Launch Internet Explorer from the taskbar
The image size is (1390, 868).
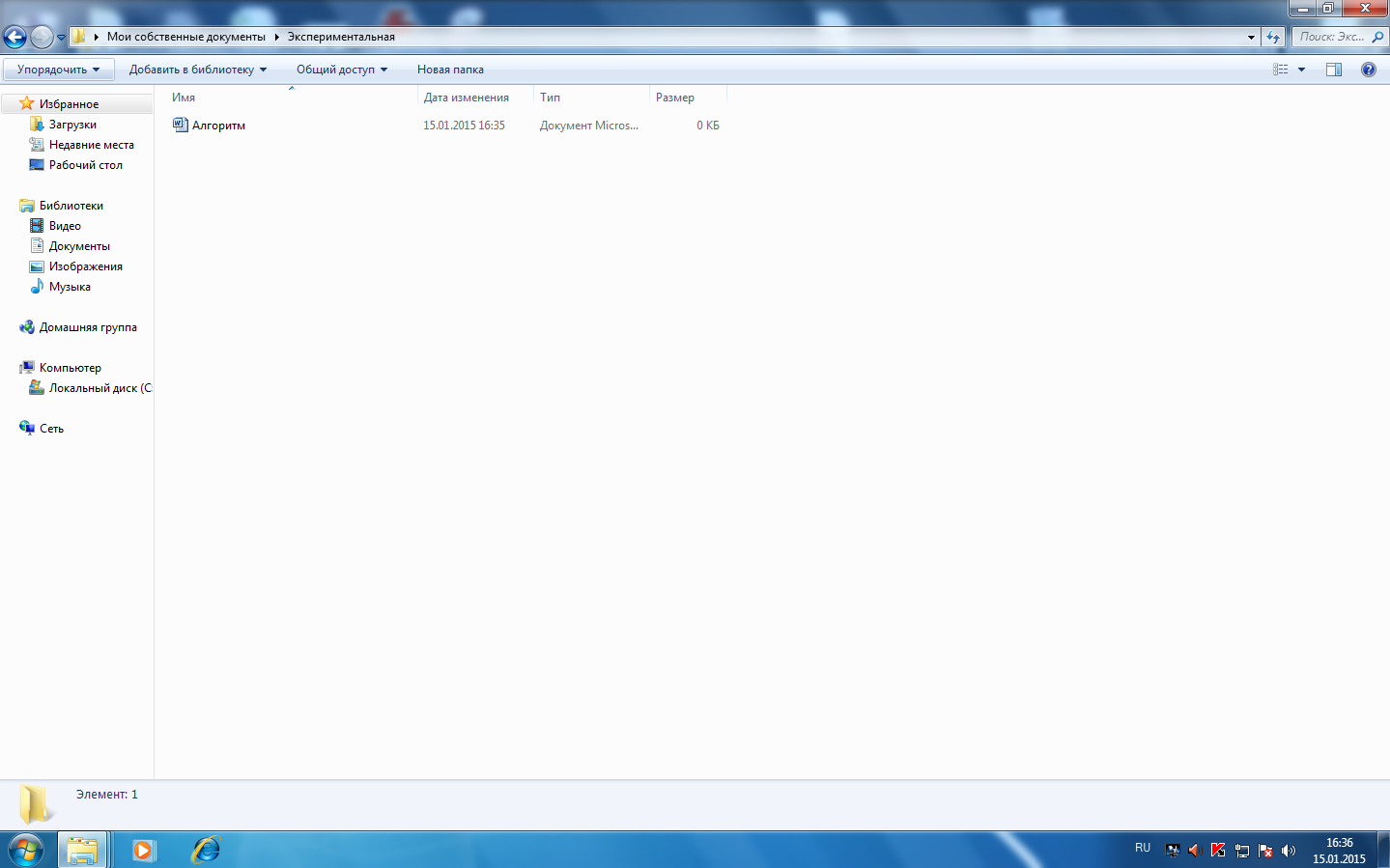[206, 850]
